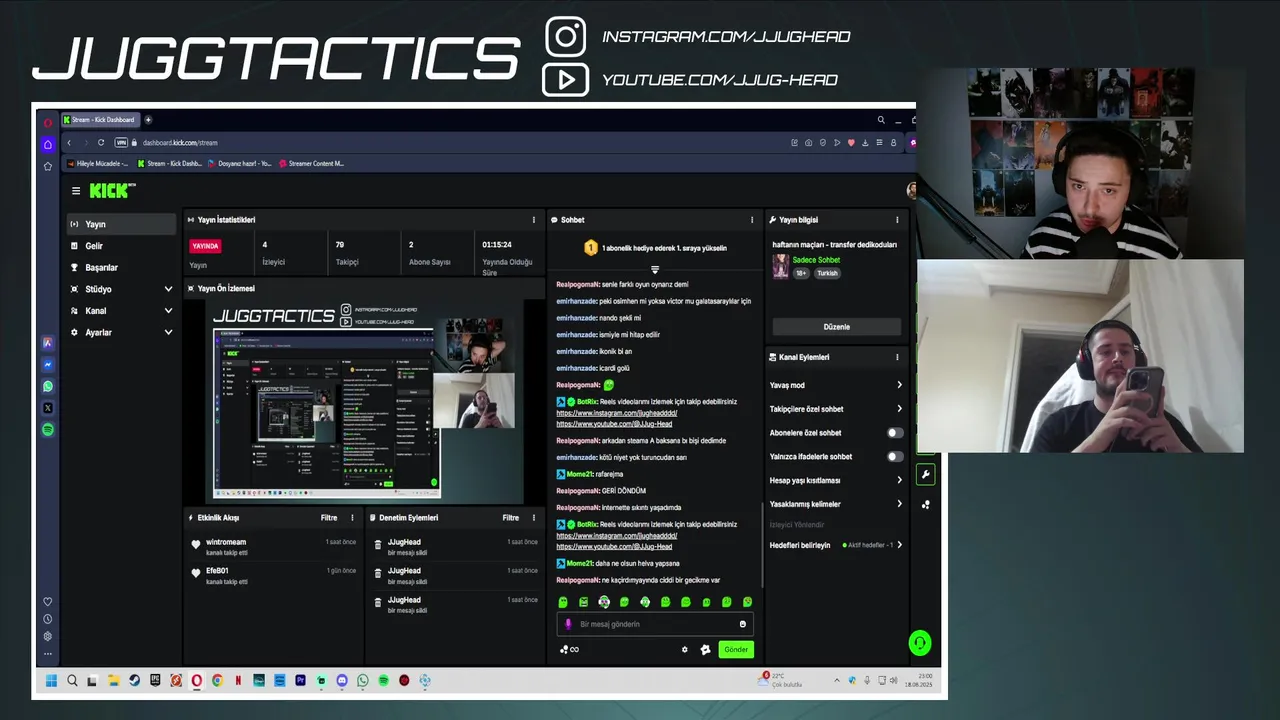Click the heart icon in the browser toolbar

(851, 143)
